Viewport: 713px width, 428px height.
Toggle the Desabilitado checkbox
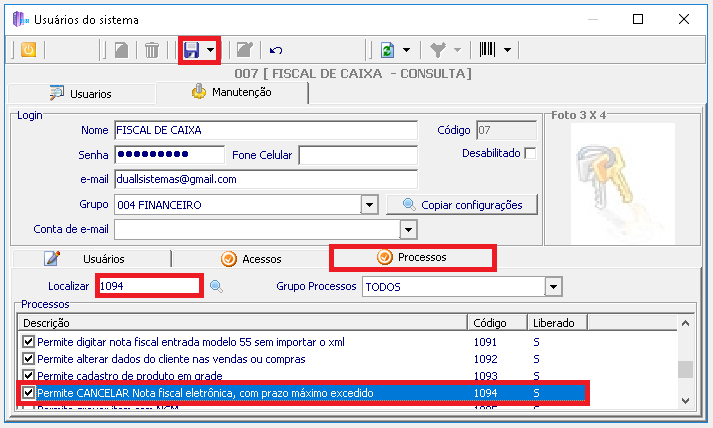point(530,153)
